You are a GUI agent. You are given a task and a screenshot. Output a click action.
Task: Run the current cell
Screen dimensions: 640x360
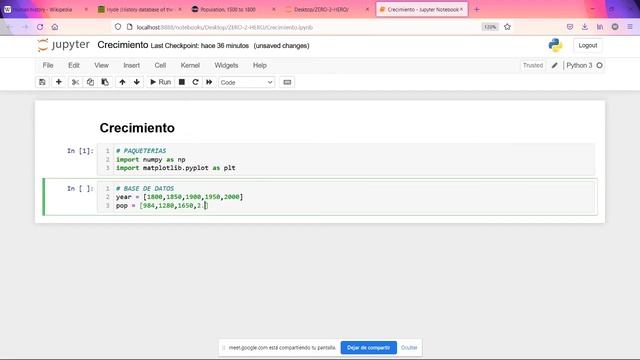pos(160,82)
